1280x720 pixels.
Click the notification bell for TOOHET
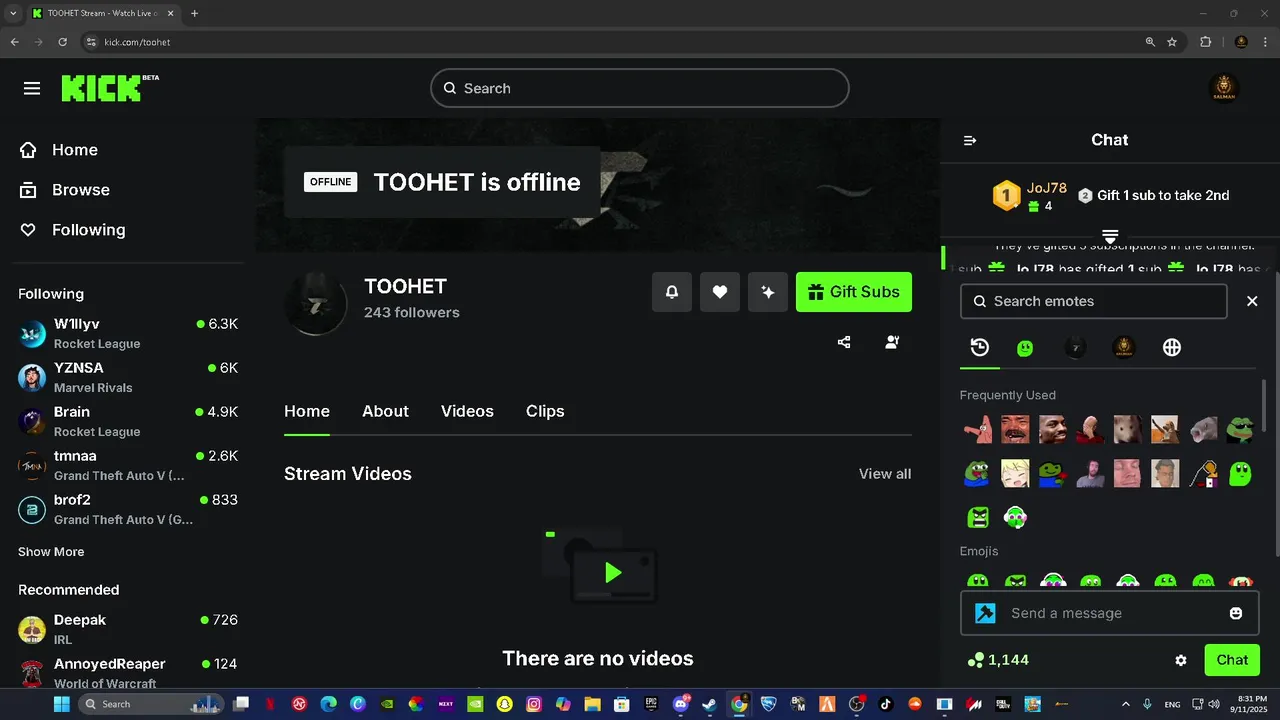point(672,292)
